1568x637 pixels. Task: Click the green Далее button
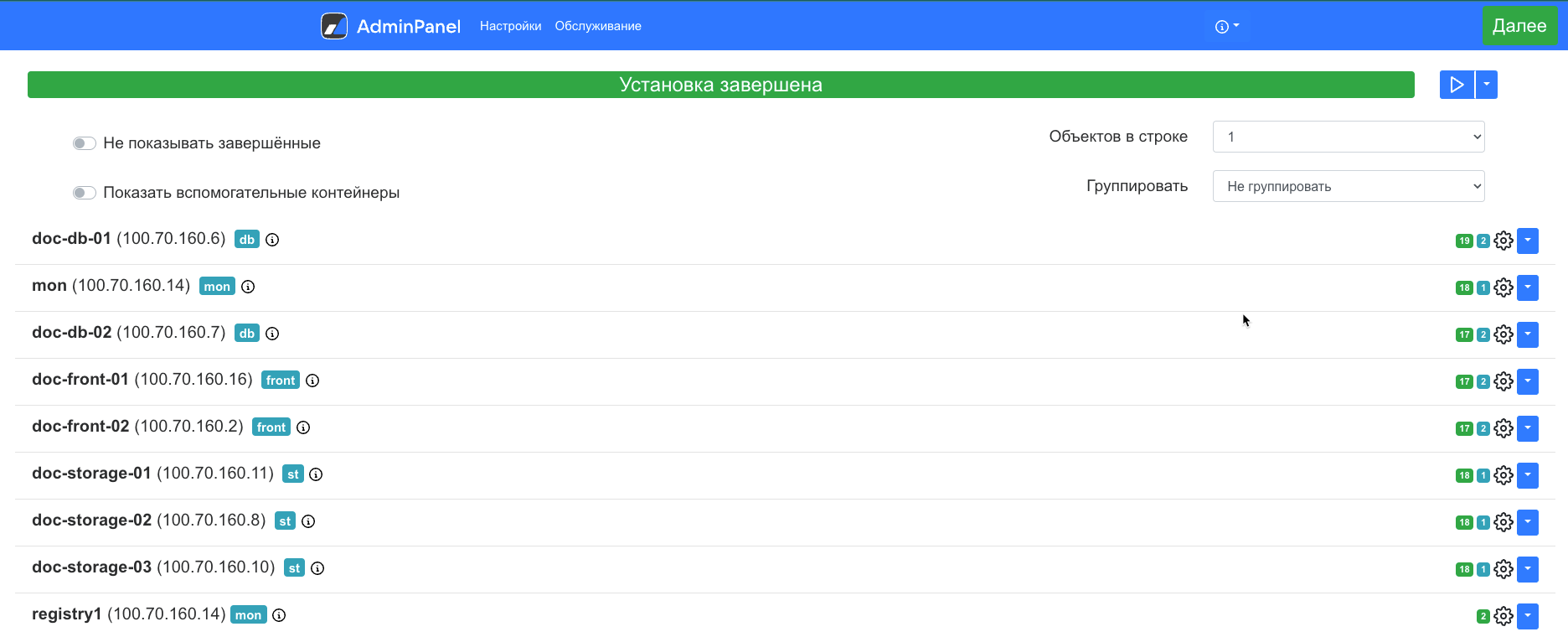click(x=1519, y=26)
